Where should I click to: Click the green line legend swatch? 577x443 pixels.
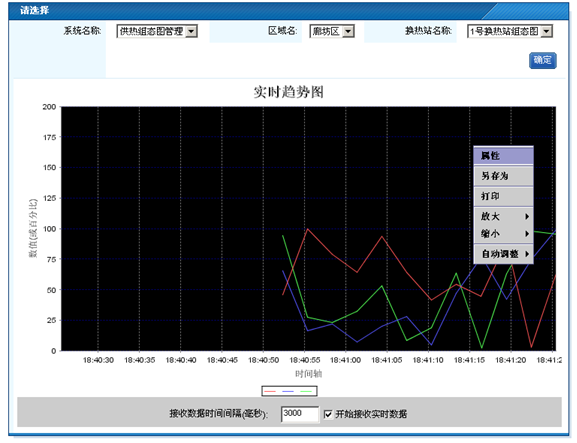306,391
